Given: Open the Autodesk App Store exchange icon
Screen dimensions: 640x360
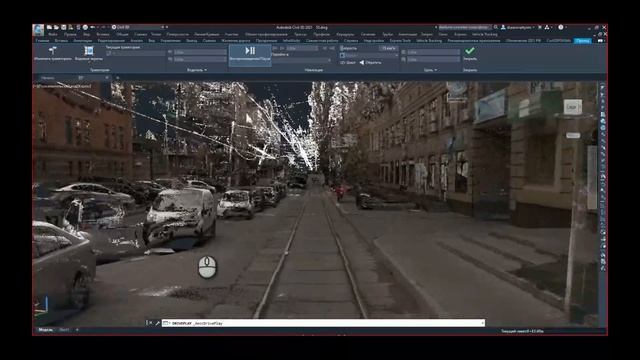Looking at the screenshot, I should (540, 27).
